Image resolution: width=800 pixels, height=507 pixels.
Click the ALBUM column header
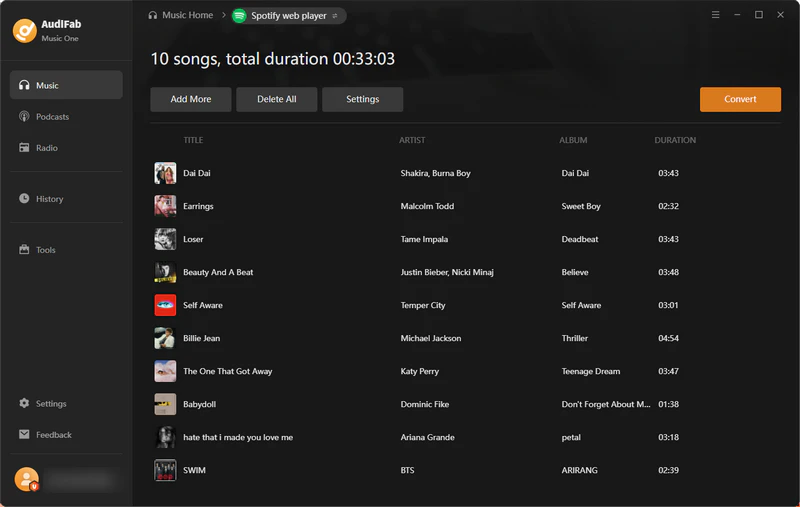coord(573,140)
